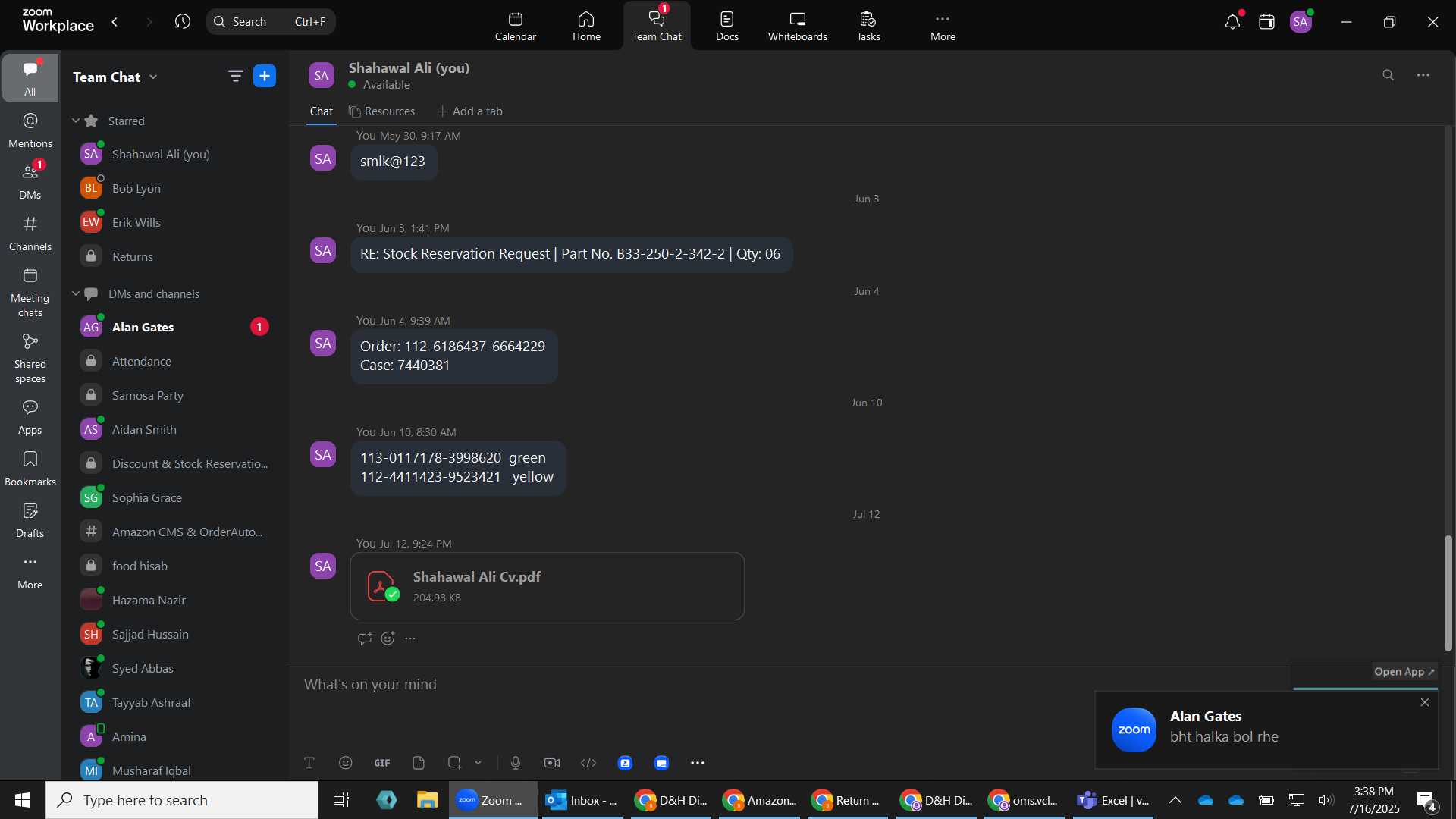Open Outlook Inbox from the taskbar
Image resolution: width=1456 pixels, height=819 pixels.
[x=581, y=800]
